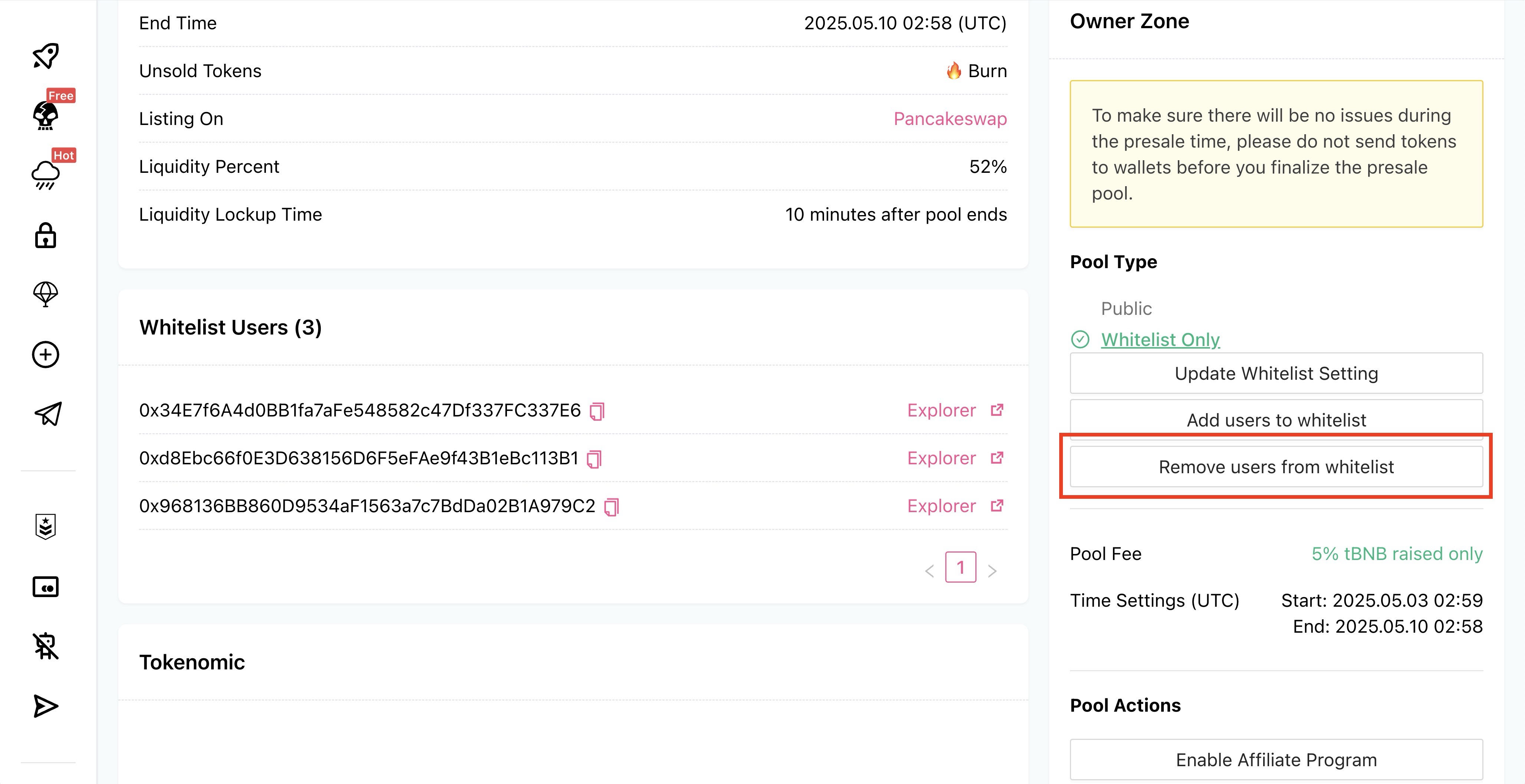1525x784 pixels.
Task: Click Add users to whitelist button
Action: click(1276, 420)
